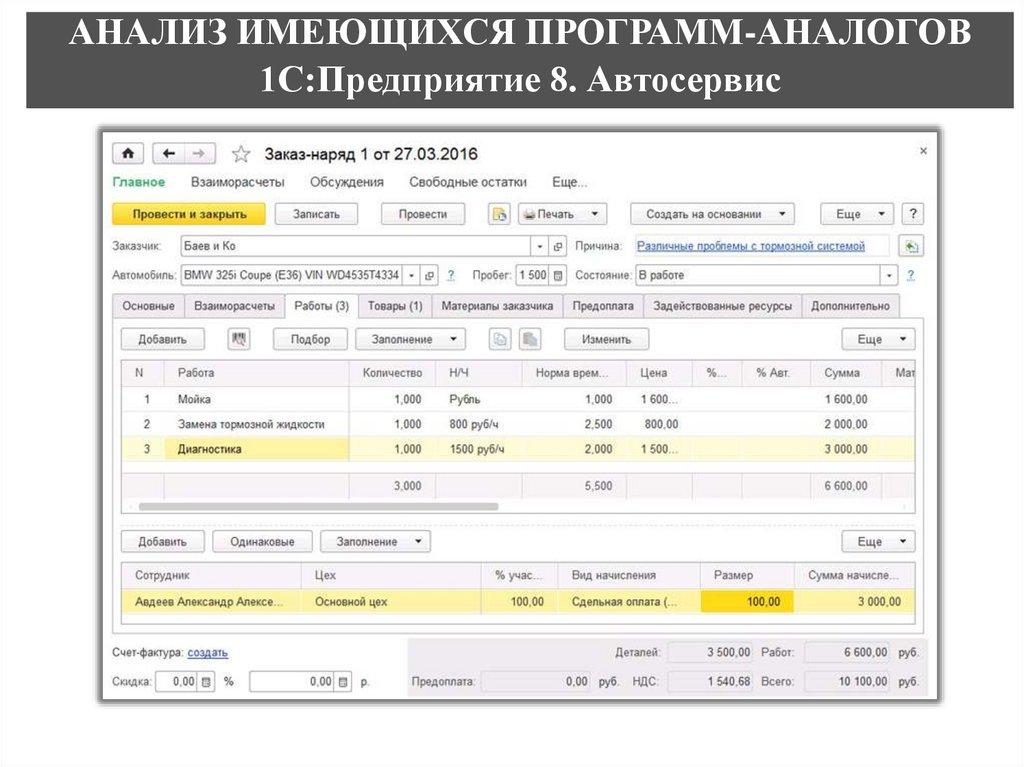Open the Заказчик record via open-form icon
The width and height of the screenshot is (1024, 767).
(x=559, y=246)
